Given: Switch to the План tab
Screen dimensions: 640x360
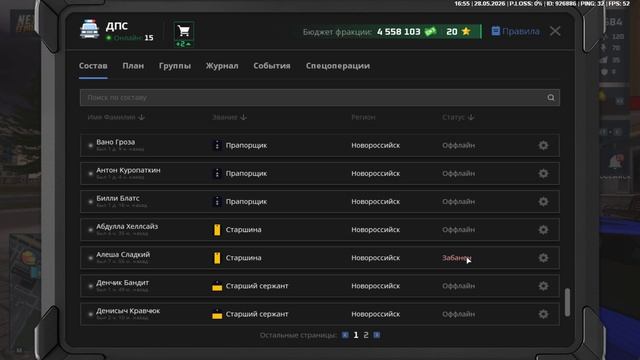Looking at the screenshot, I should (x=133, y=66).
